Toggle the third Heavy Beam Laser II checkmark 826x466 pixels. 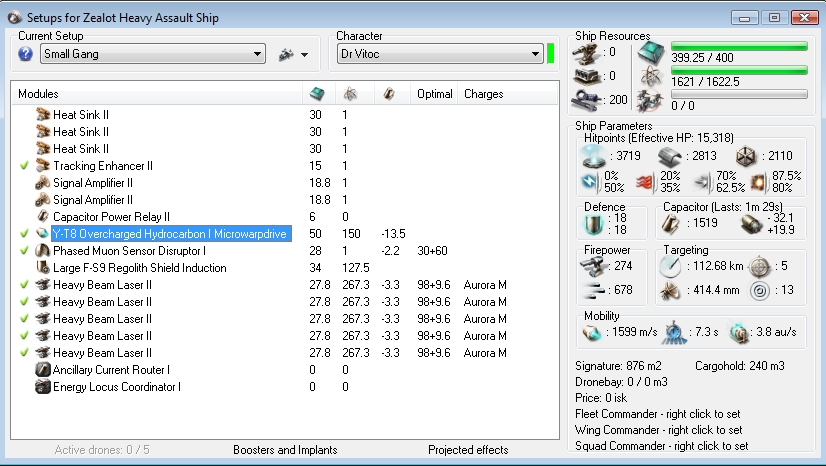24,319
